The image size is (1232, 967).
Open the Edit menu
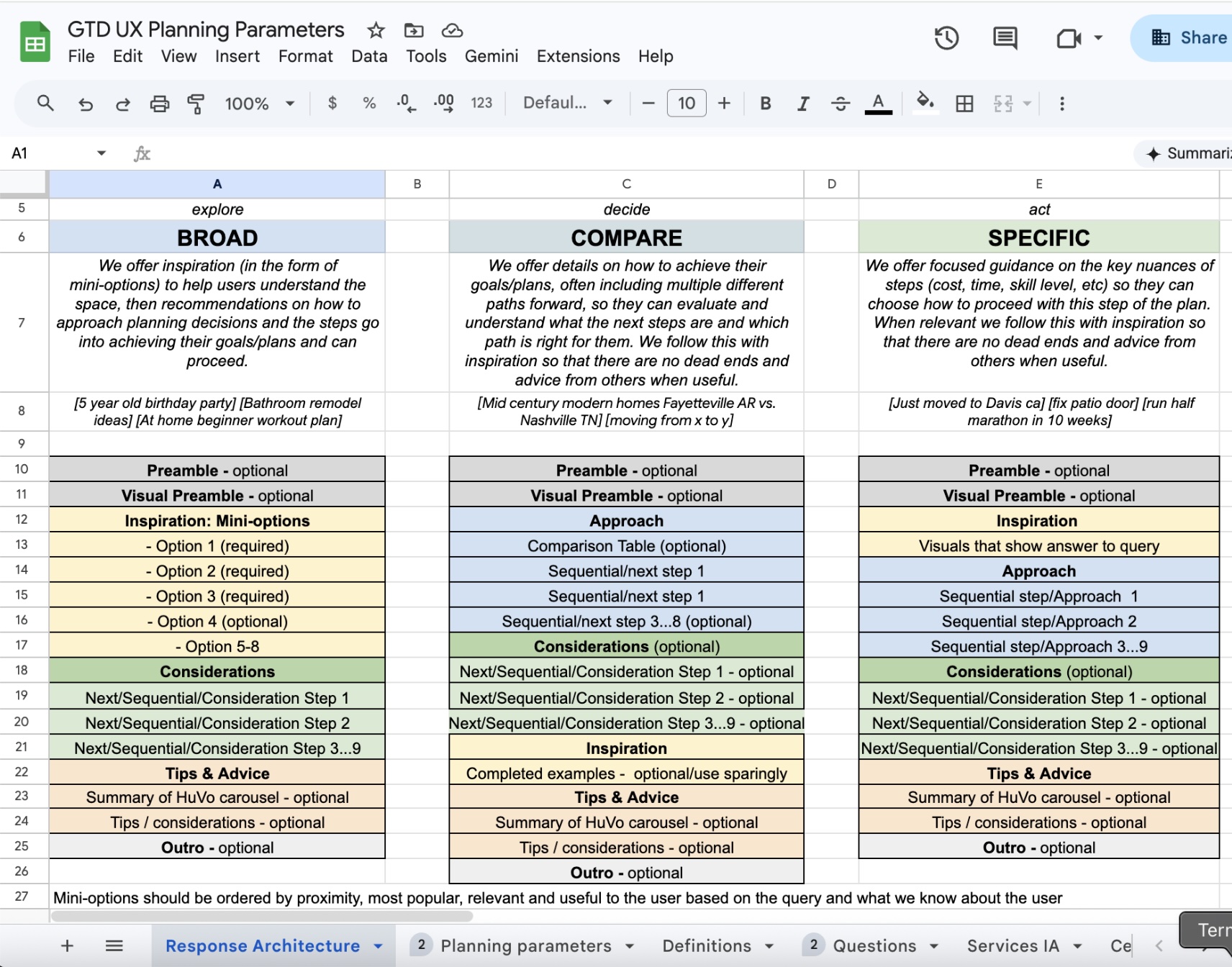(127, 56)
